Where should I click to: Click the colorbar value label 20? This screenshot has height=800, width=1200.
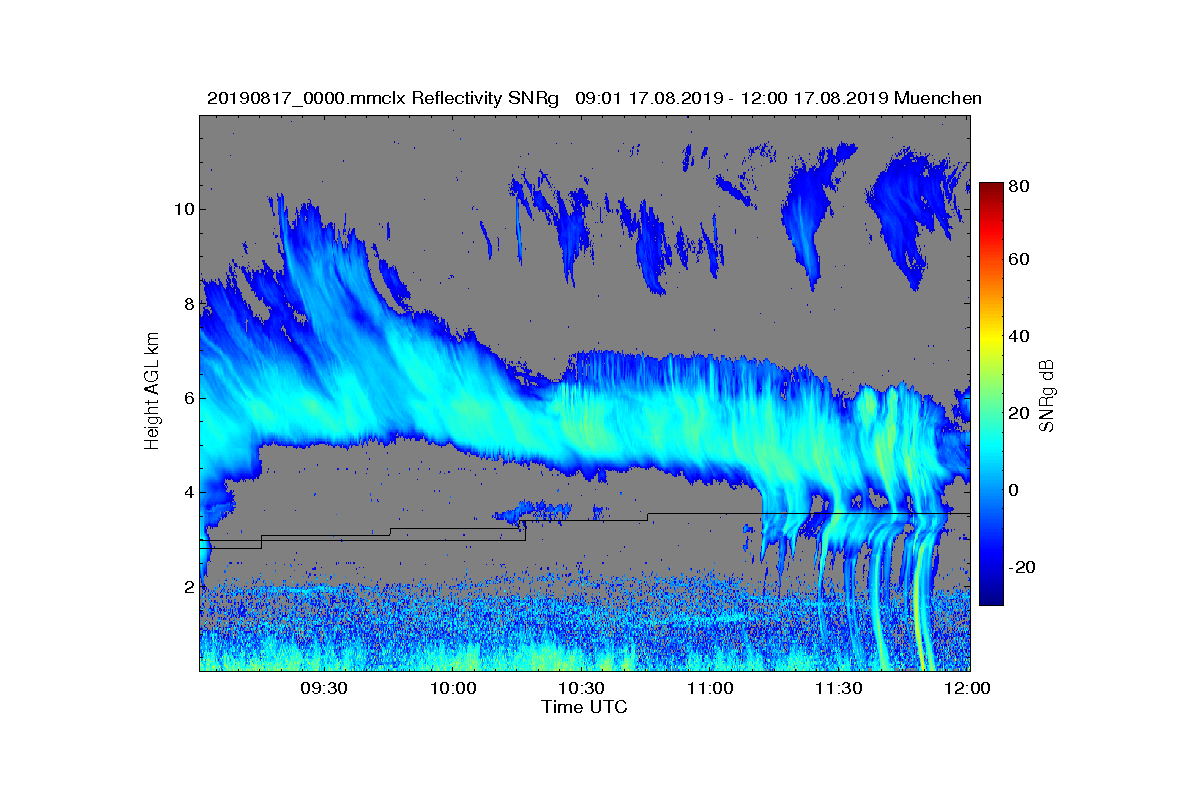pos(1020,413)
